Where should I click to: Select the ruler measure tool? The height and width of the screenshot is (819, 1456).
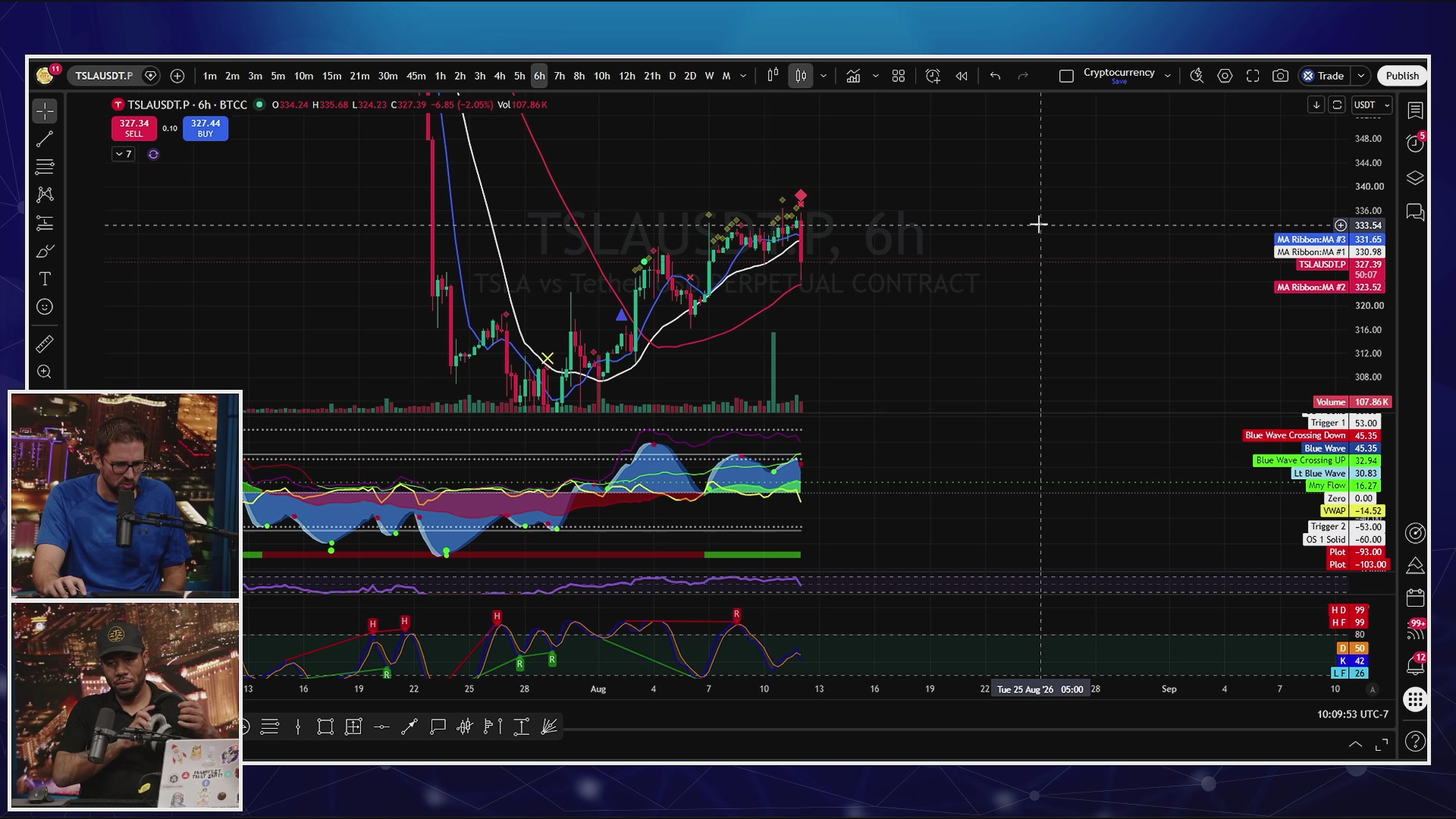pos(45,344)
